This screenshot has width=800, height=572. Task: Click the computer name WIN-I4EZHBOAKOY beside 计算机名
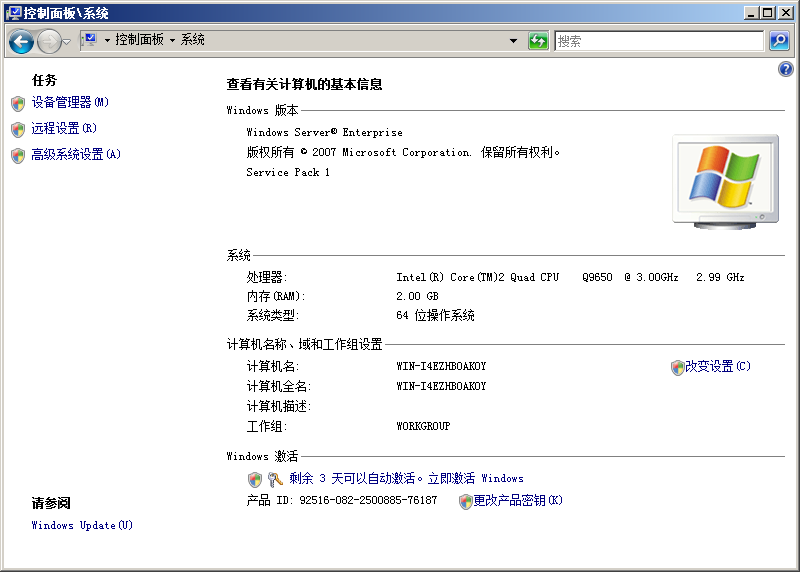click(441, 366)
